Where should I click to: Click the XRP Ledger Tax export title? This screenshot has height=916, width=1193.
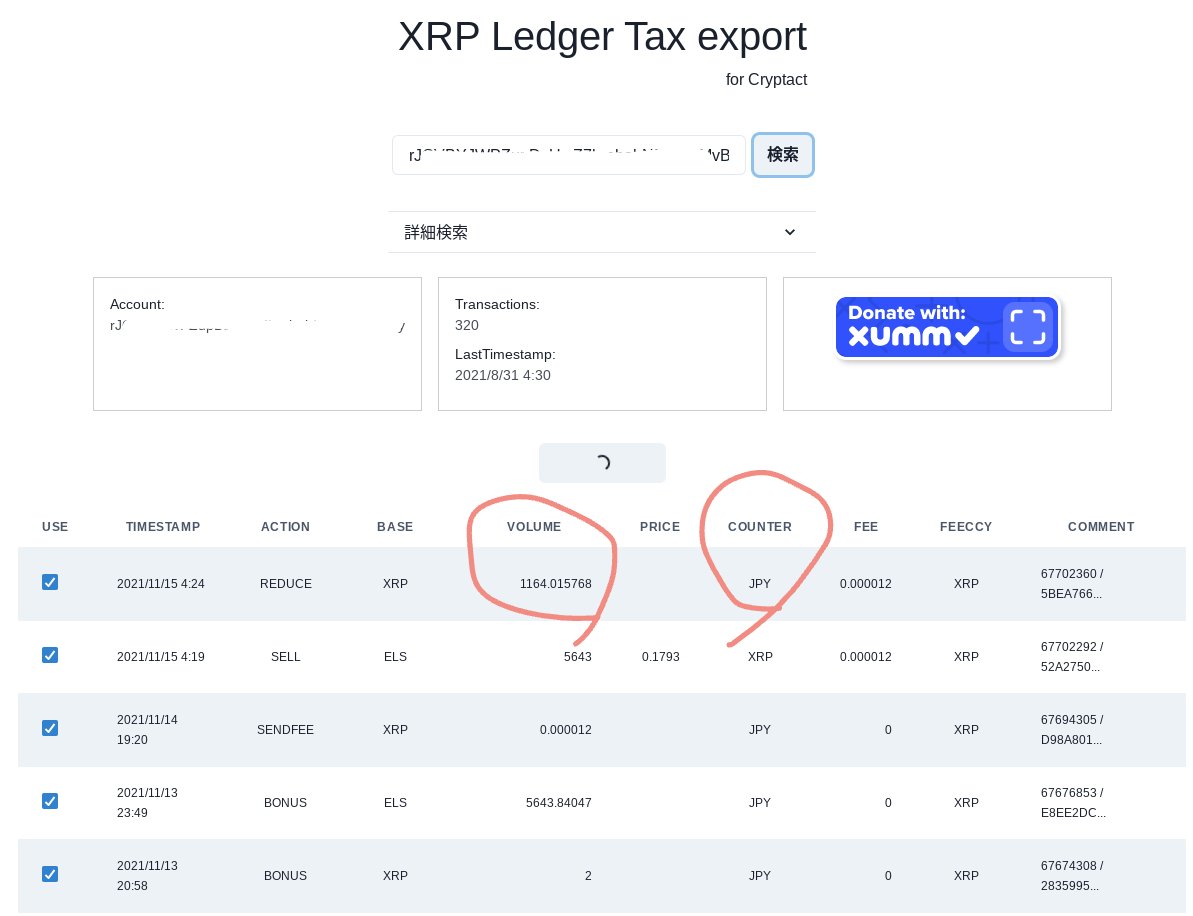[602, 37]
